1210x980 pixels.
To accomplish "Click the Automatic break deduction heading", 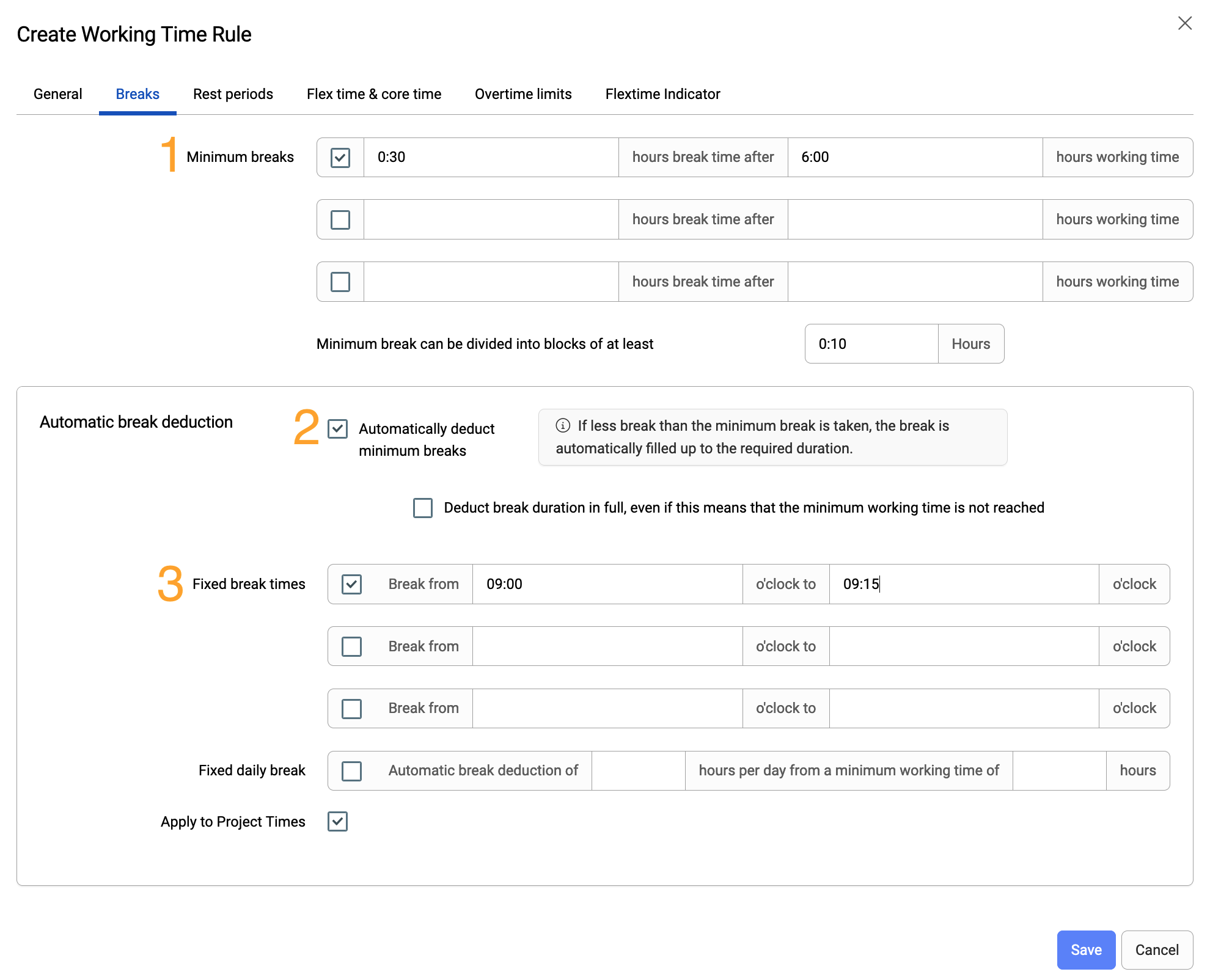I will [136, 422].
